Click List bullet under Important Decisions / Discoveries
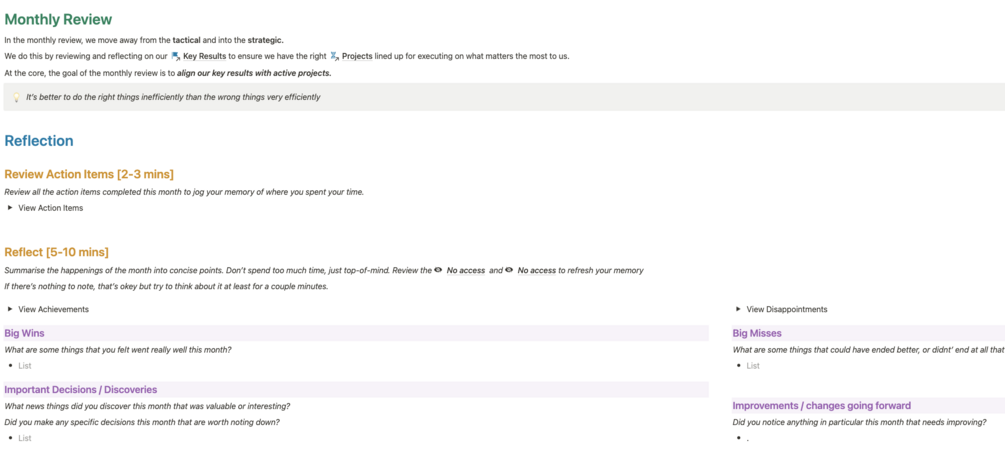Screen dimensions: 1005x459 click(x=25, y=438)
